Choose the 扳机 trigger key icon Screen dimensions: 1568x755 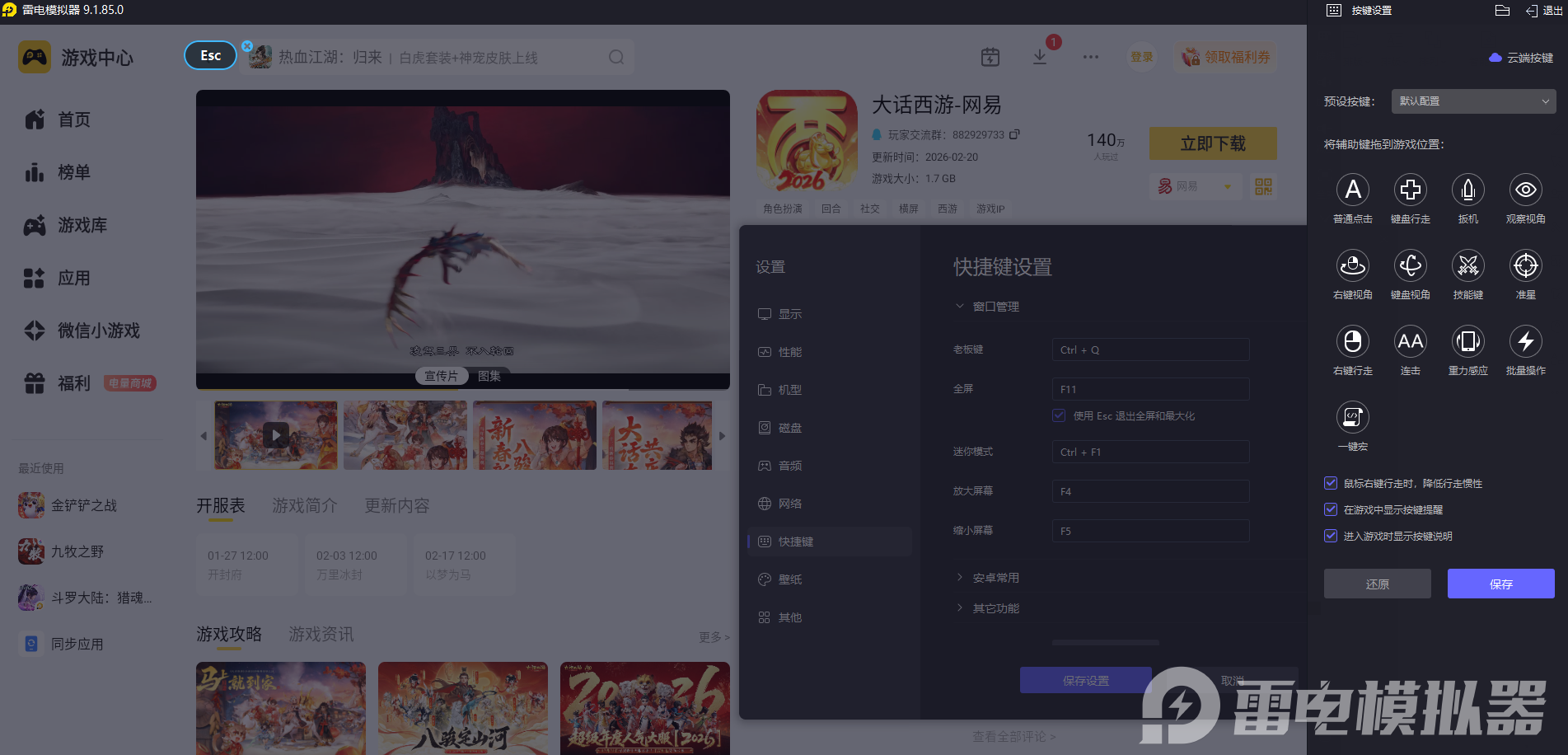1467,190
